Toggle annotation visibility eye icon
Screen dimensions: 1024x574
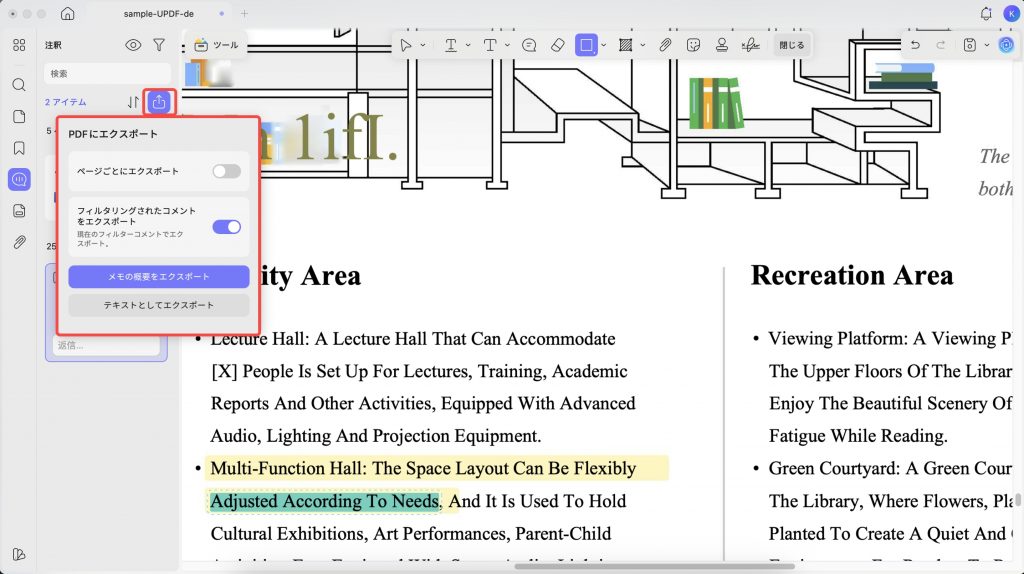(x=133, y=45)
